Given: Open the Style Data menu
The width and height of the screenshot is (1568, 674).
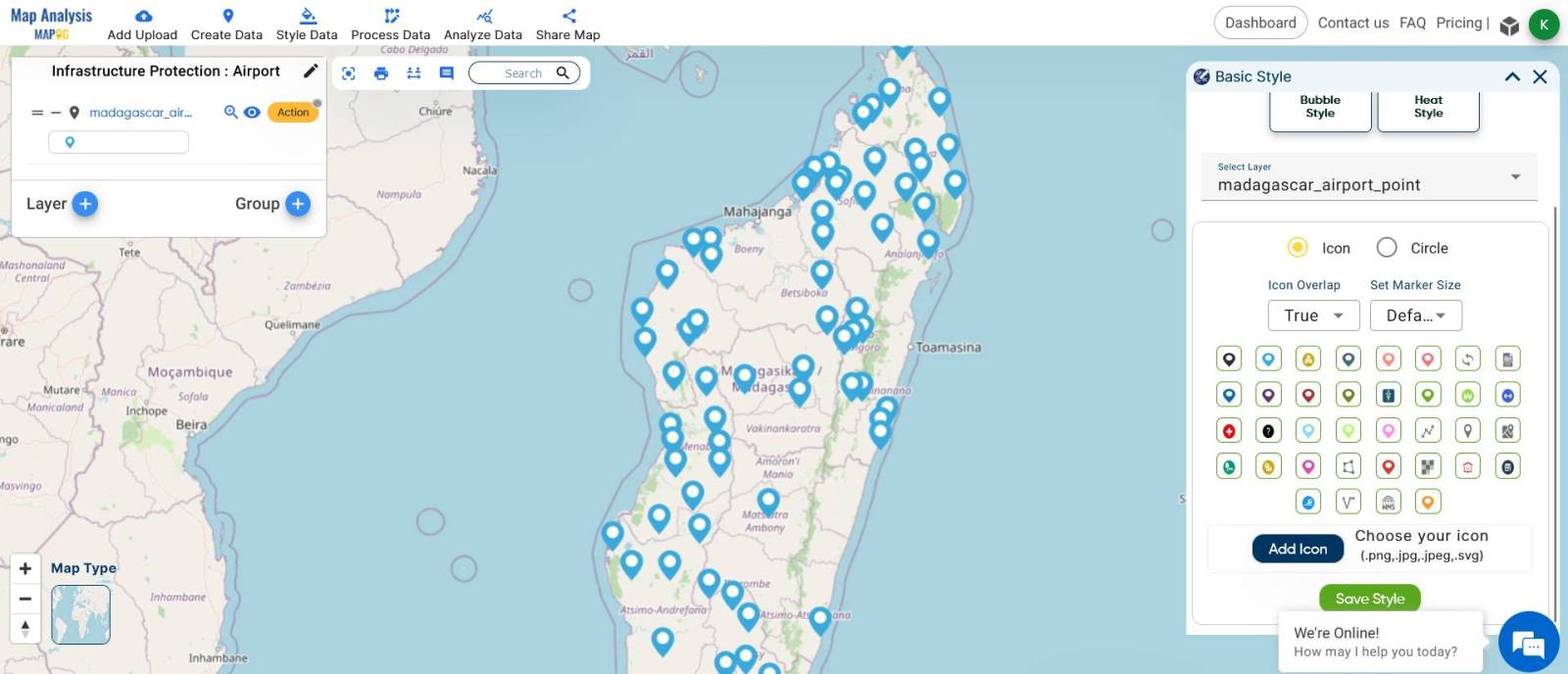Looking at the screenshot, I should (x=307, y=24).
